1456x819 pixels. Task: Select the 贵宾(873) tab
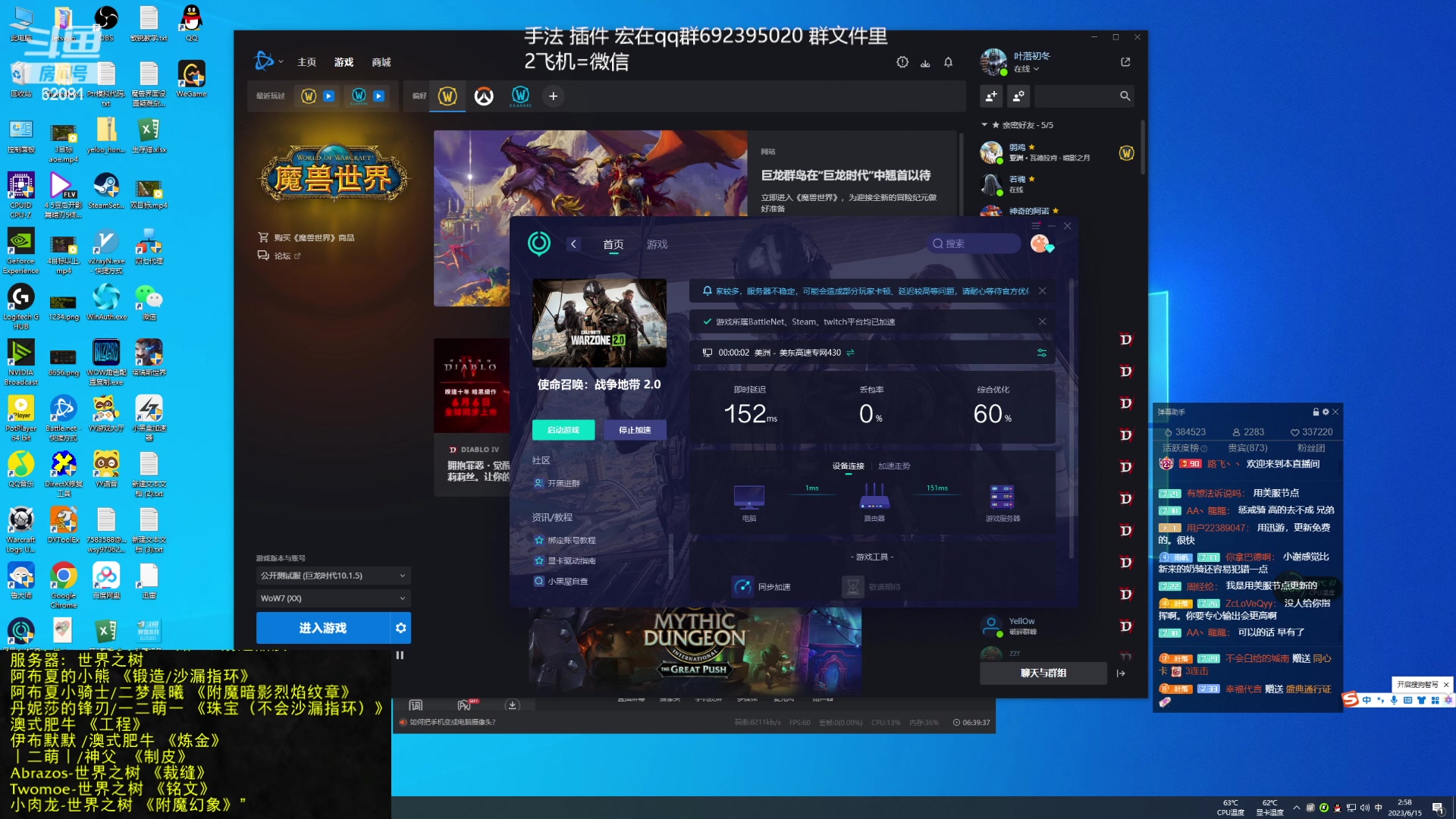point(1247,448)
